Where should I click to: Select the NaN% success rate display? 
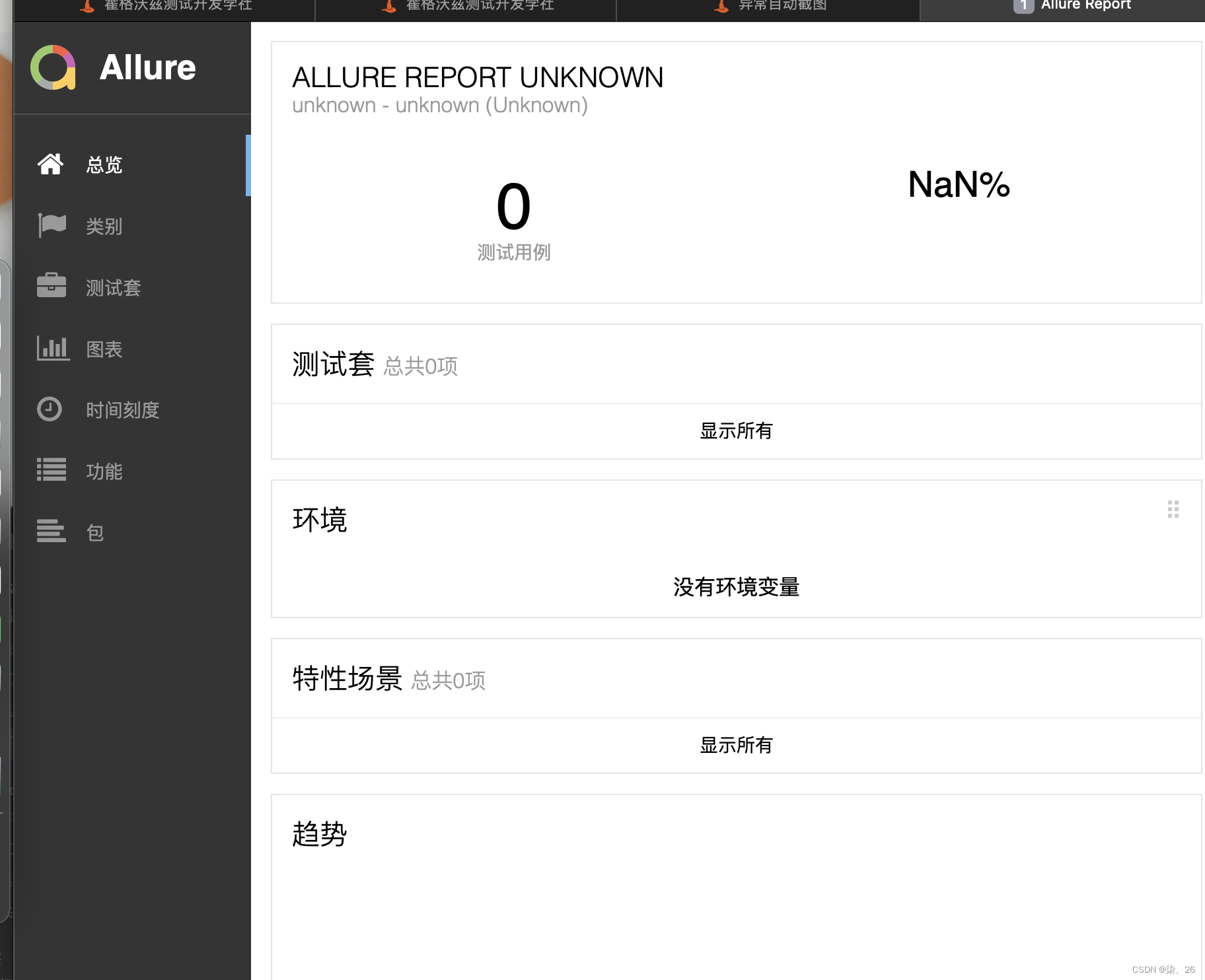958,186
